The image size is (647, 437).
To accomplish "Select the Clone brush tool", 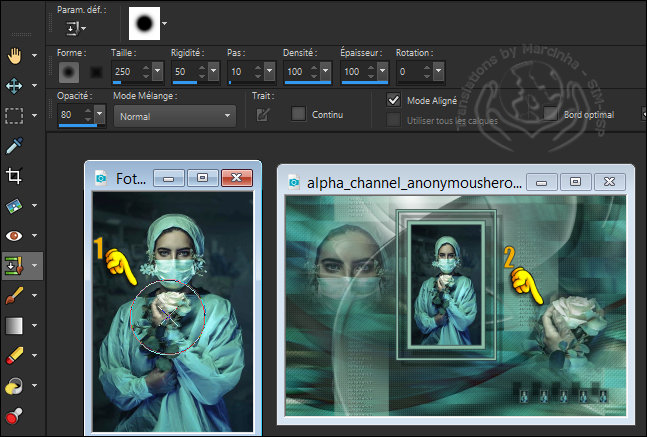I will click(x=14, y=266).
